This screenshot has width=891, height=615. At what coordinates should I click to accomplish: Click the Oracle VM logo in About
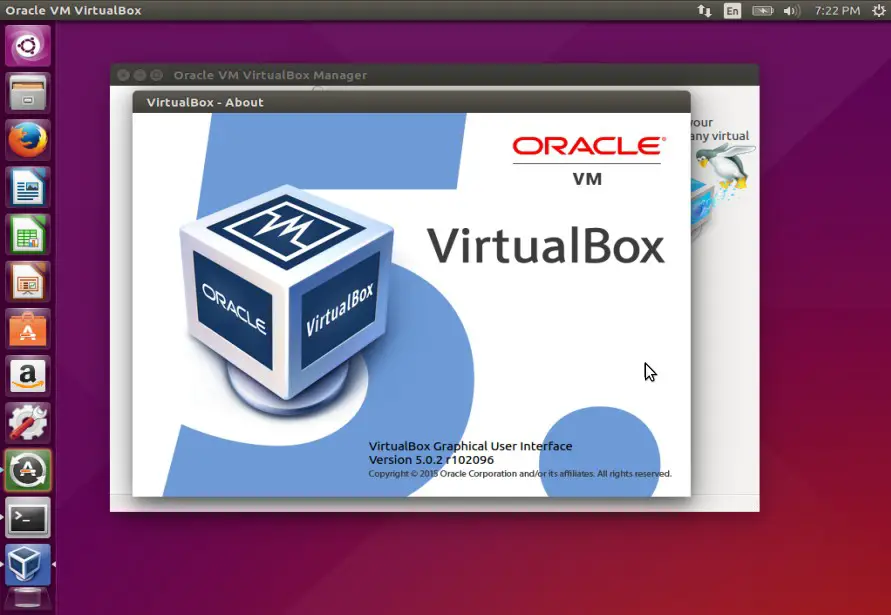[588, 161]
